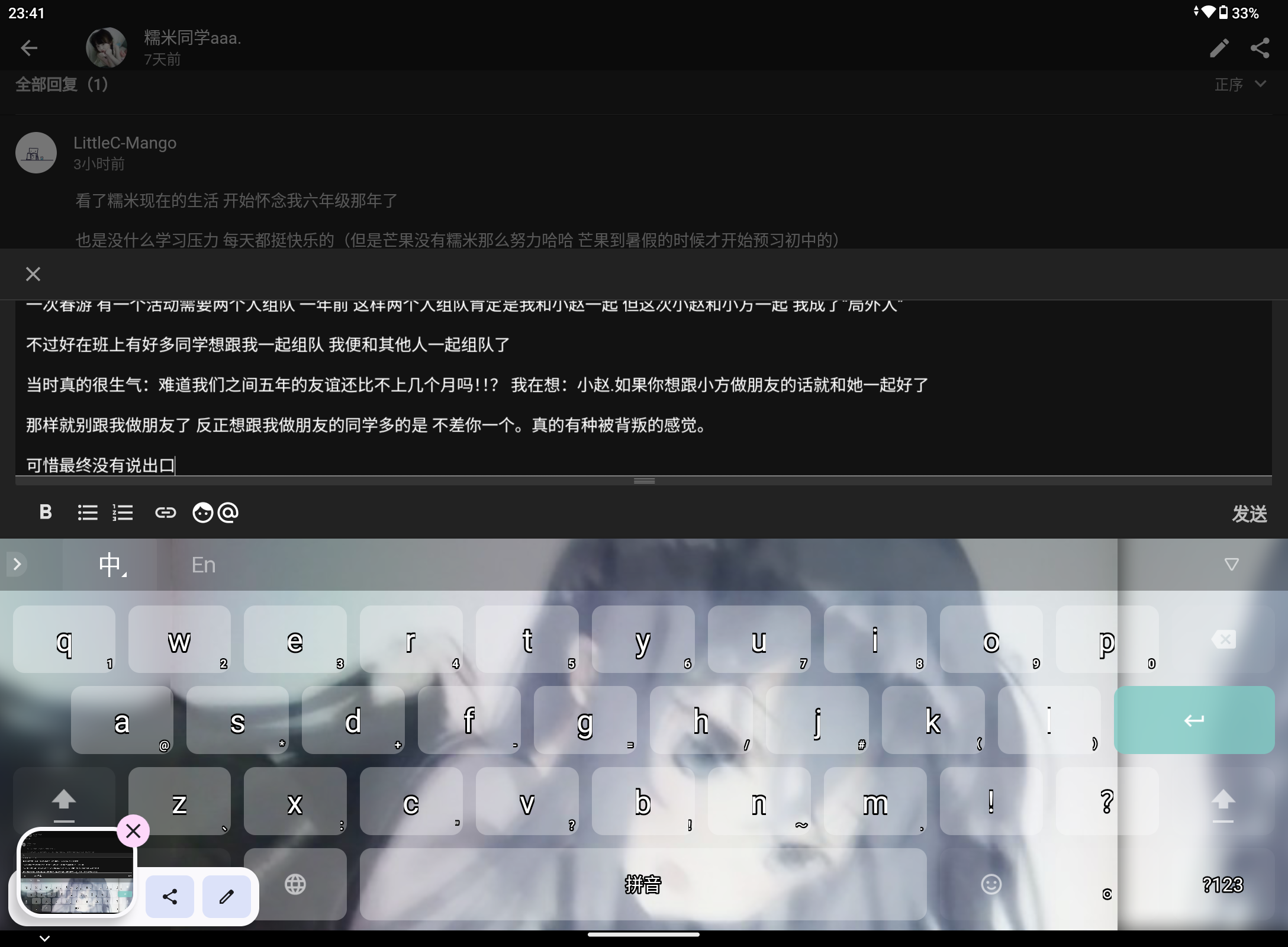1288x947 pixels.
Task: Tap the u key
Action: (x=759, y=639)
